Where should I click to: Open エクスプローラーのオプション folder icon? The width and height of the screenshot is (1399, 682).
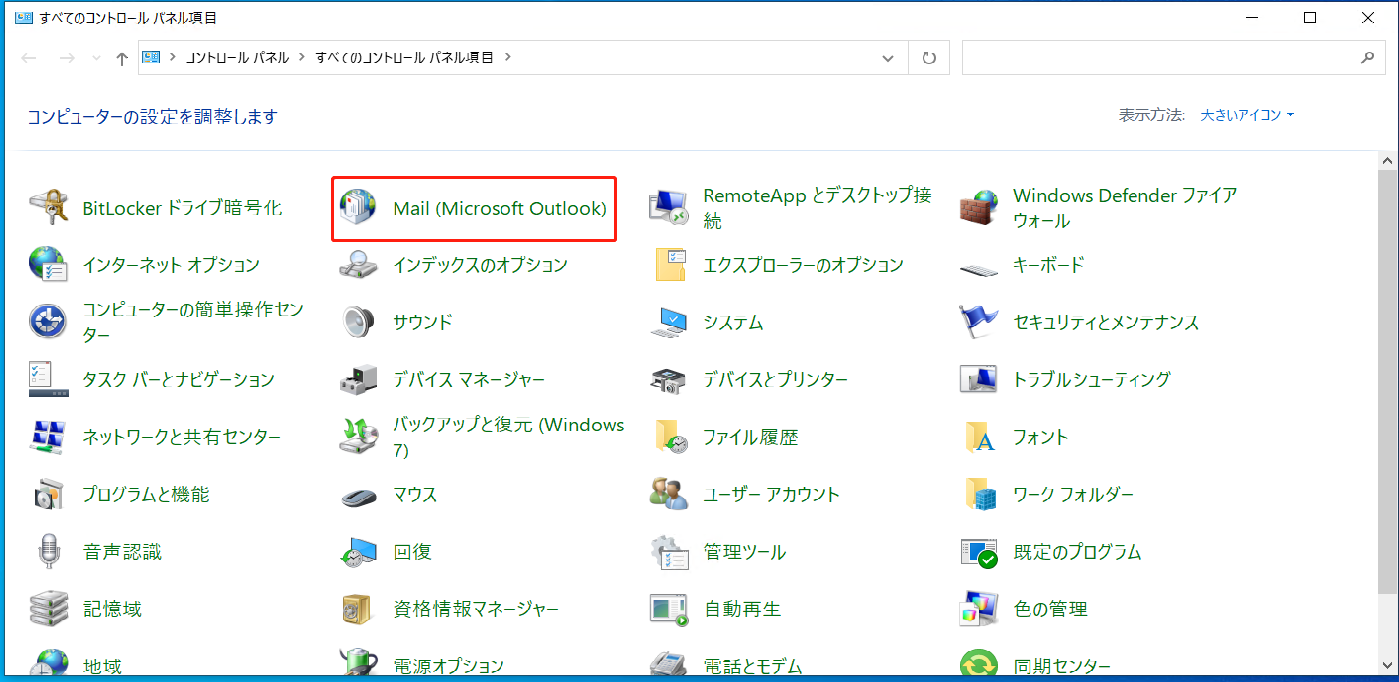coord(668,265)
